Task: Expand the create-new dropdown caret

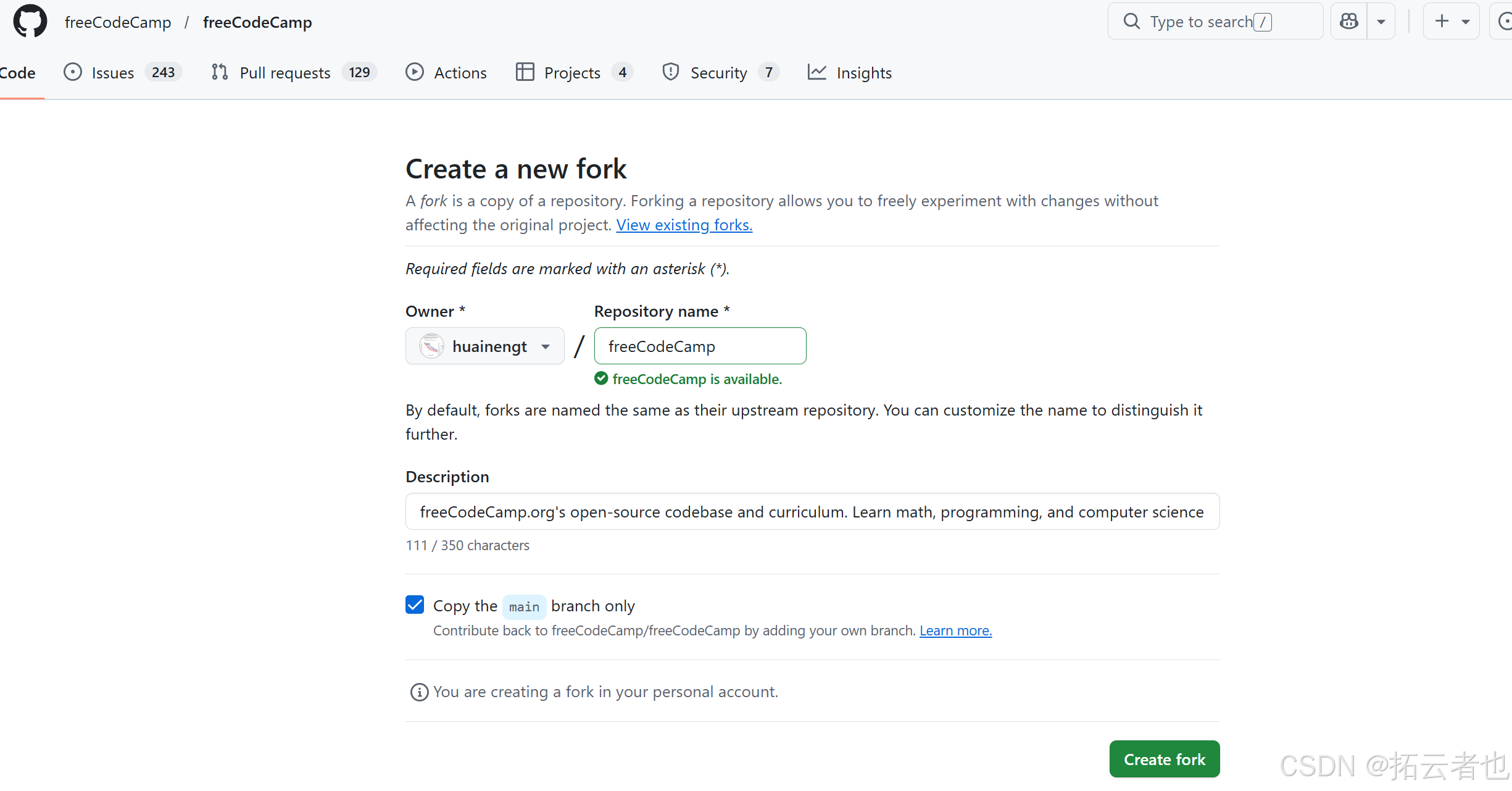Action: (1466, 22)
